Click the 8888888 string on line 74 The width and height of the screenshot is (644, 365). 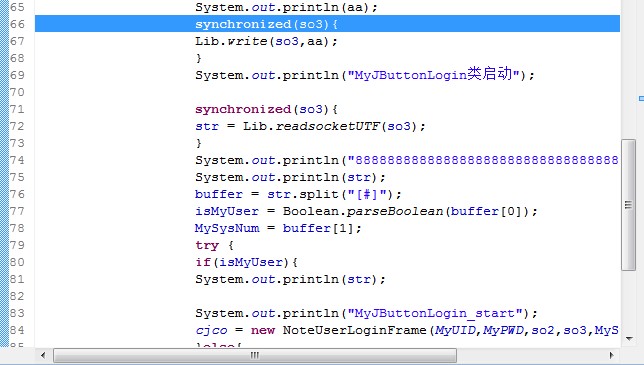click(483, 160)
